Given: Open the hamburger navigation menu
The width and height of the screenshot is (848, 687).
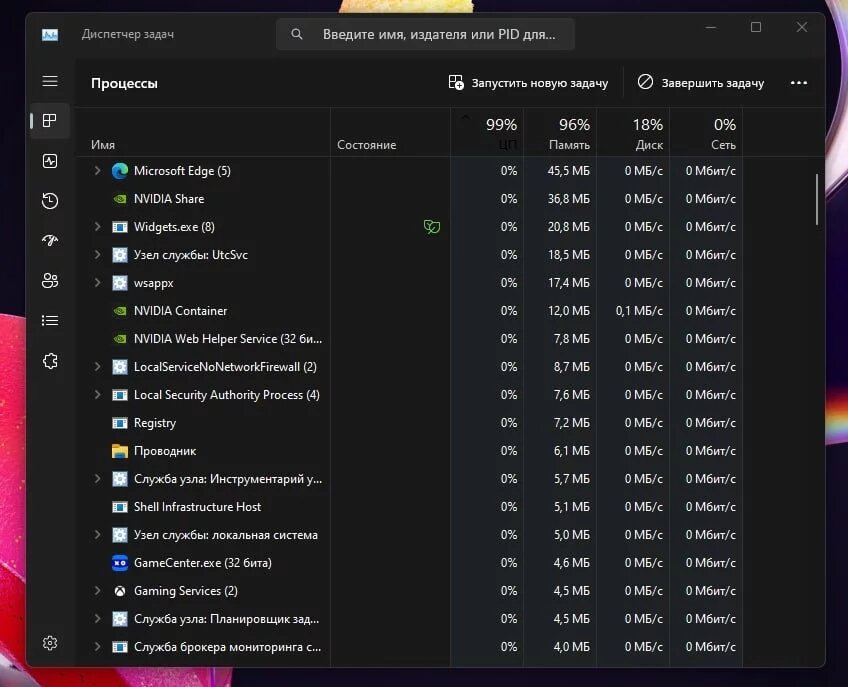Looking at the screenshot, I should click(x=50, y=81).
